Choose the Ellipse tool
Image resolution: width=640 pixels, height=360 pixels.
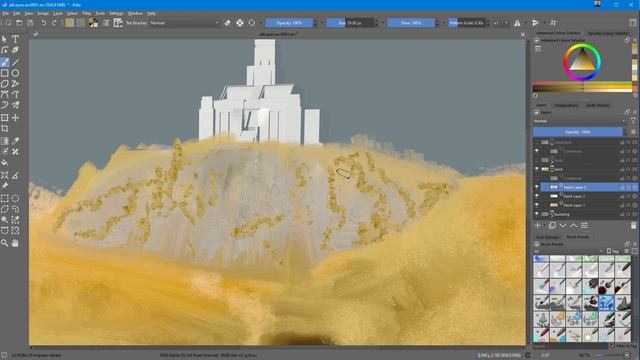(15, 73)
